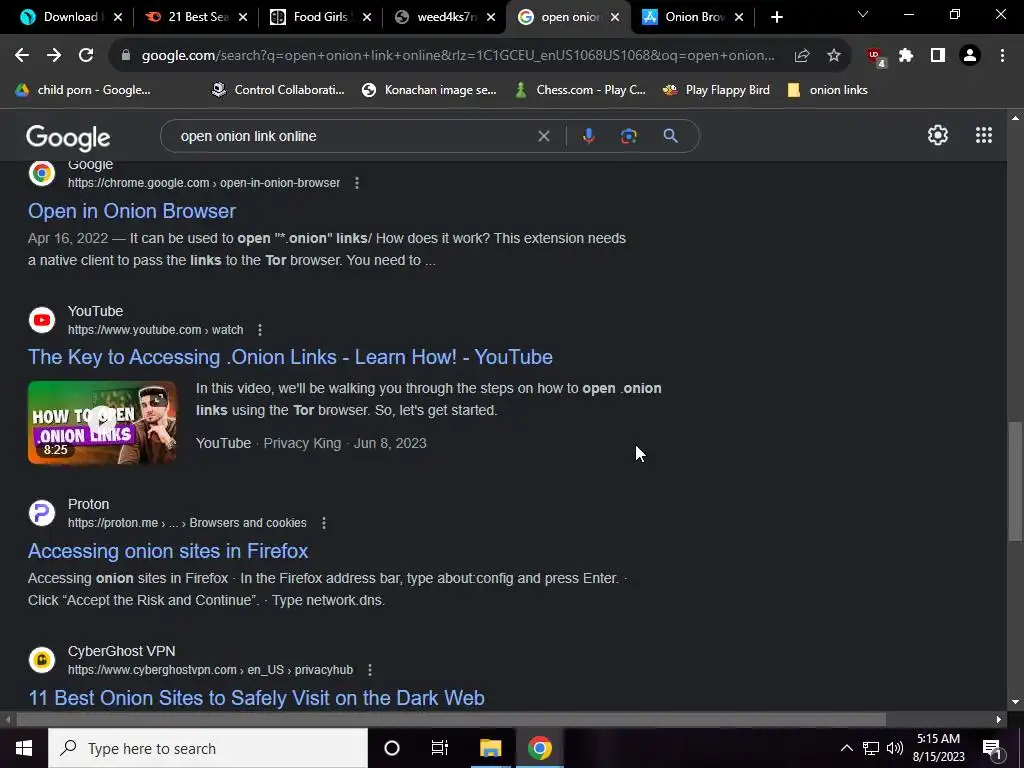This screenshot has width=1024, height=768.
Task: Expand the tab search chevron
Action: [x=863, y=14]
